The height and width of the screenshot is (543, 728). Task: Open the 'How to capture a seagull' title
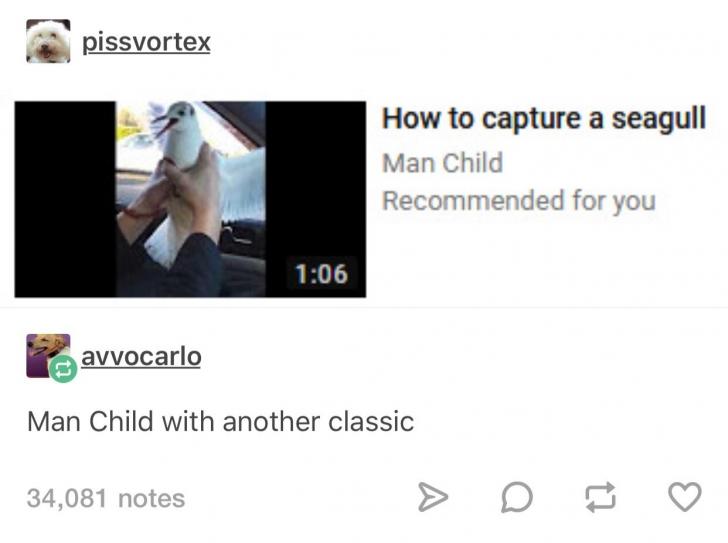544,119
